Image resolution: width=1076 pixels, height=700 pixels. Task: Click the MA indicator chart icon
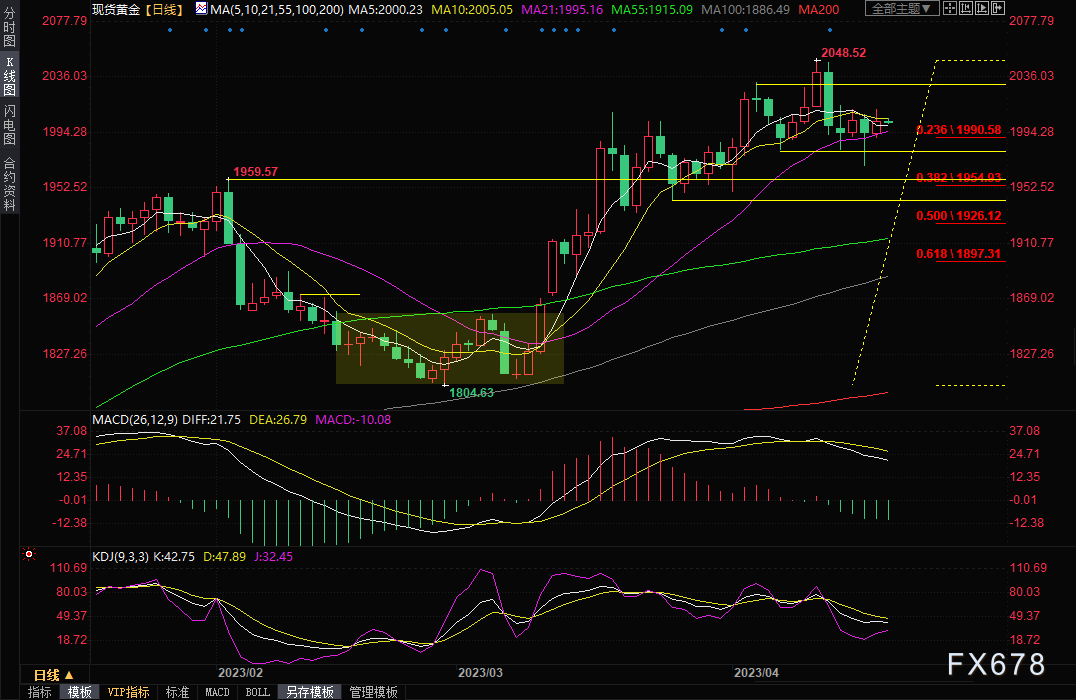[x=202, y=9]
